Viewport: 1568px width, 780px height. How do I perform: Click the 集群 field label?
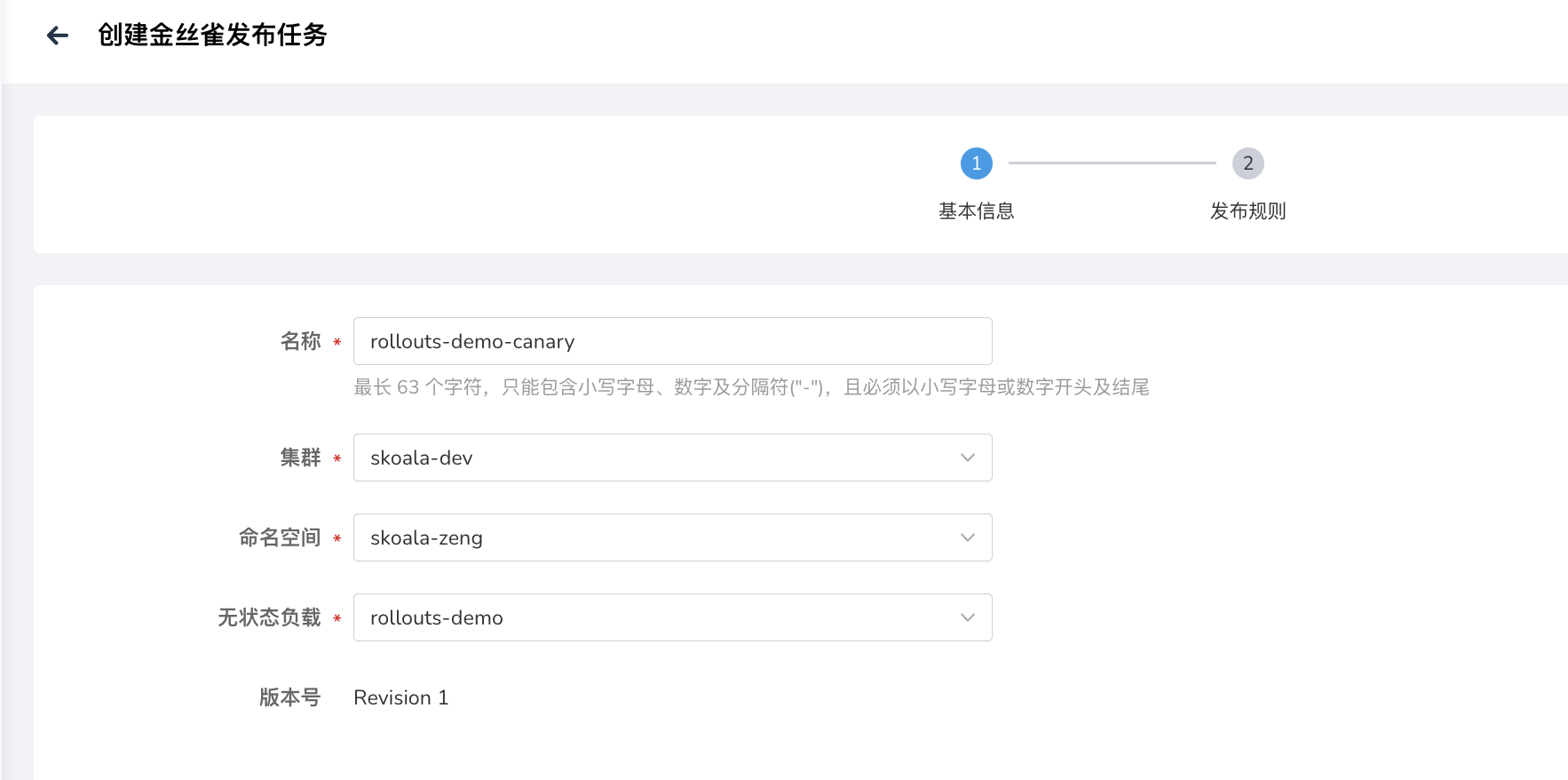click(x=300, y=458)
